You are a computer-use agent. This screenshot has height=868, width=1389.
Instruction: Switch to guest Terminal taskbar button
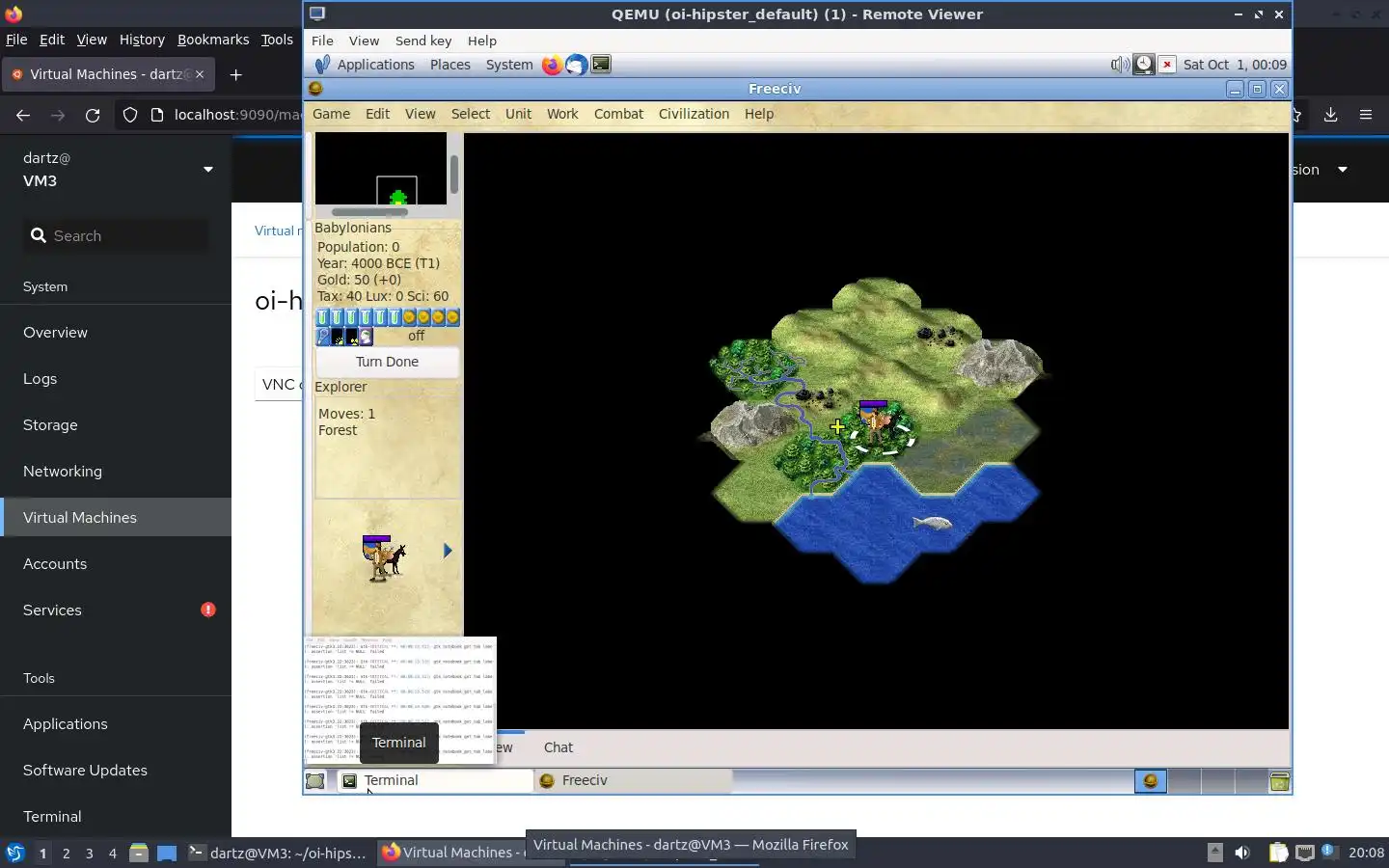coord(434,780)
